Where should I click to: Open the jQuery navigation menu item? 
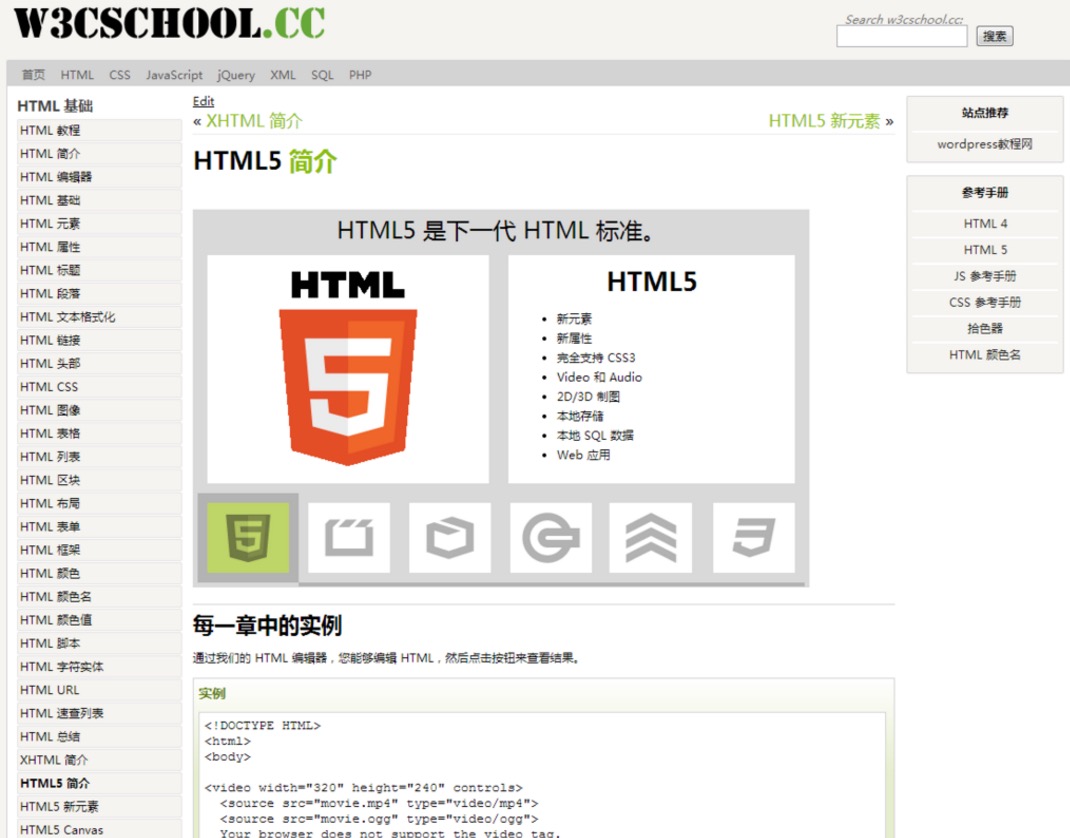236,75
